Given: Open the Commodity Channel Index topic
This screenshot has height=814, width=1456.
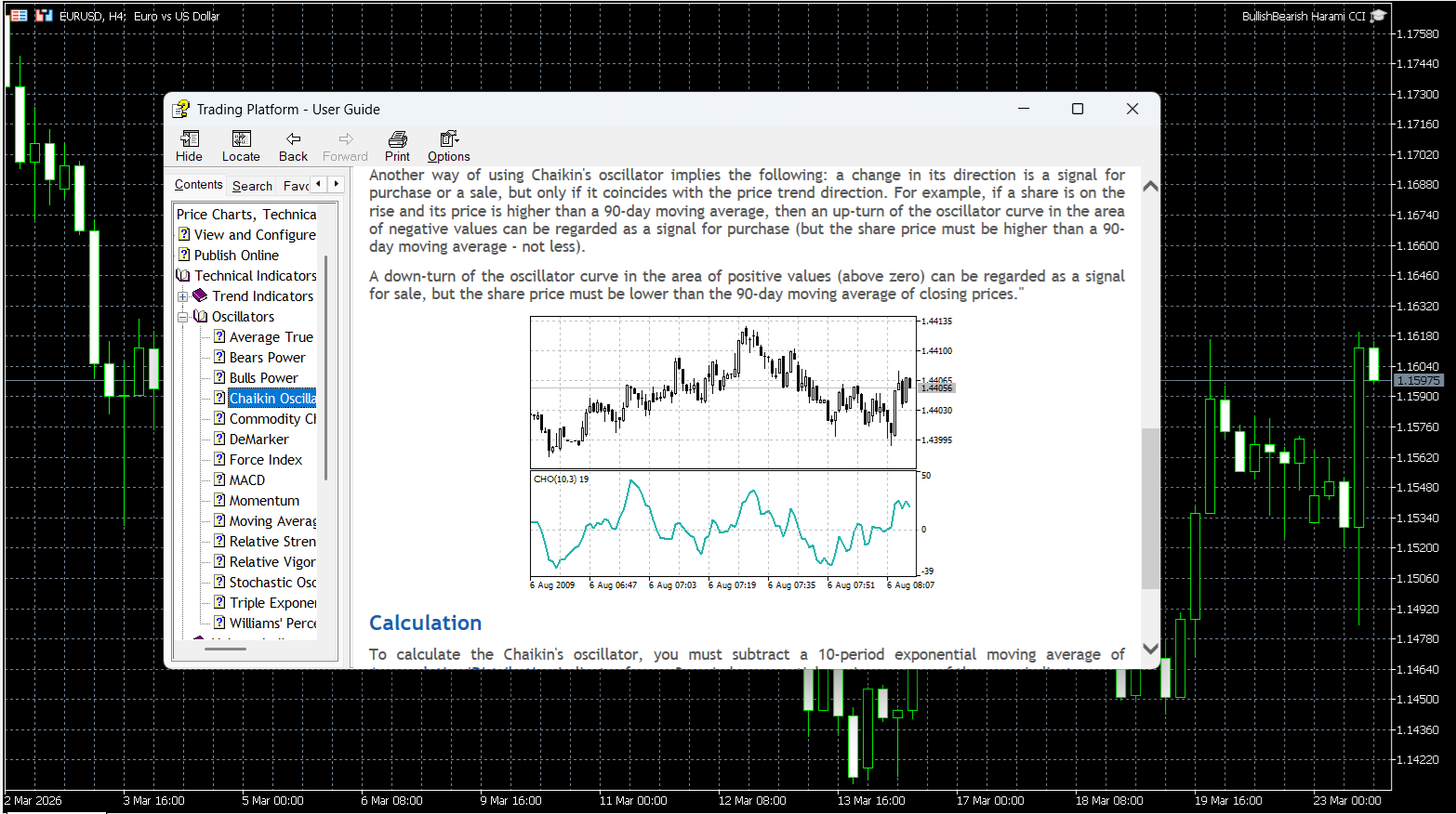Looking at the screenshot, I should pyautogui.click(x=264, y=419).
